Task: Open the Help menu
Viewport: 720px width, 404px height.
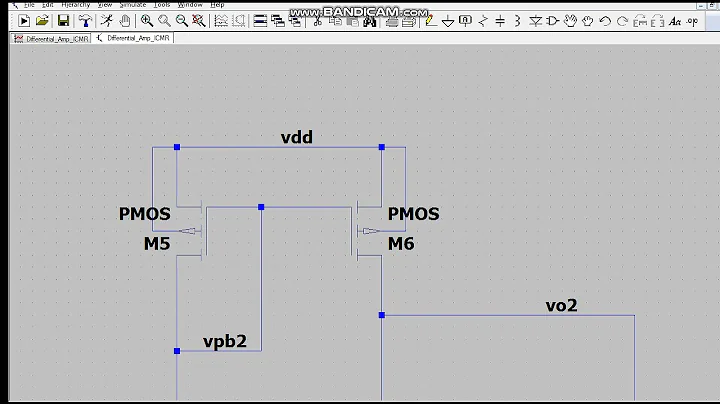Action: 217,5
